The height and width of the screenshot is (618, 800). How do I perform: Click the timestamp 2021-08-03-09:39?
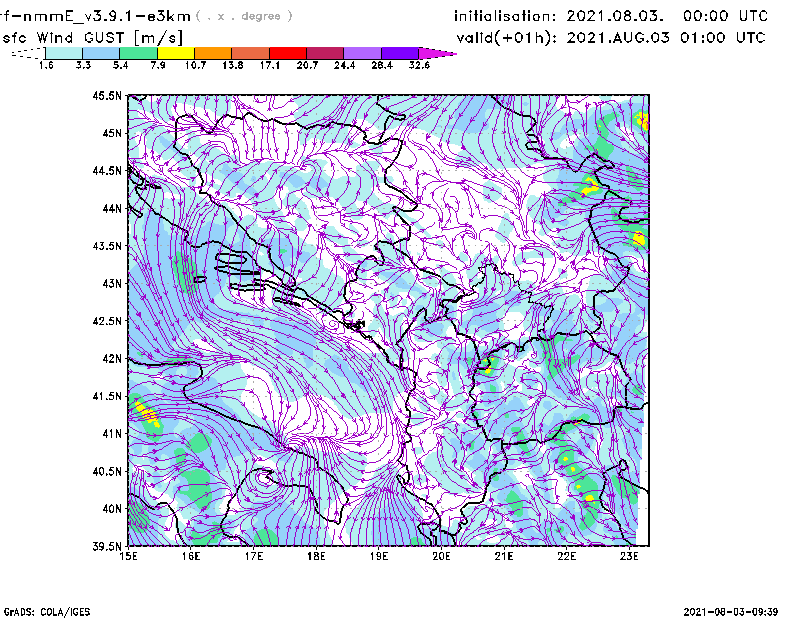coord(731,612)
